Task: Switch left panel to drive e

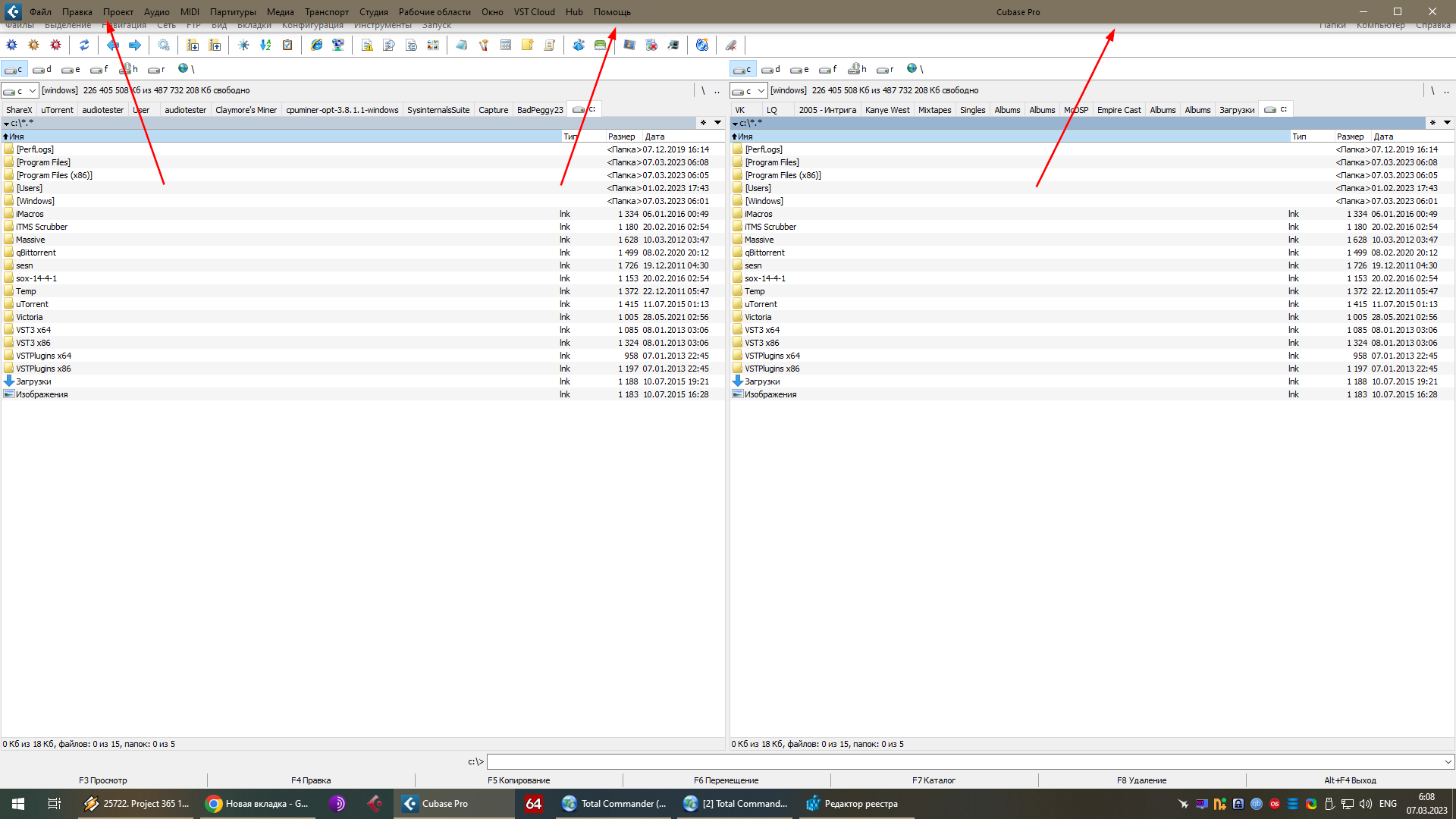Action: coord(71,69)
